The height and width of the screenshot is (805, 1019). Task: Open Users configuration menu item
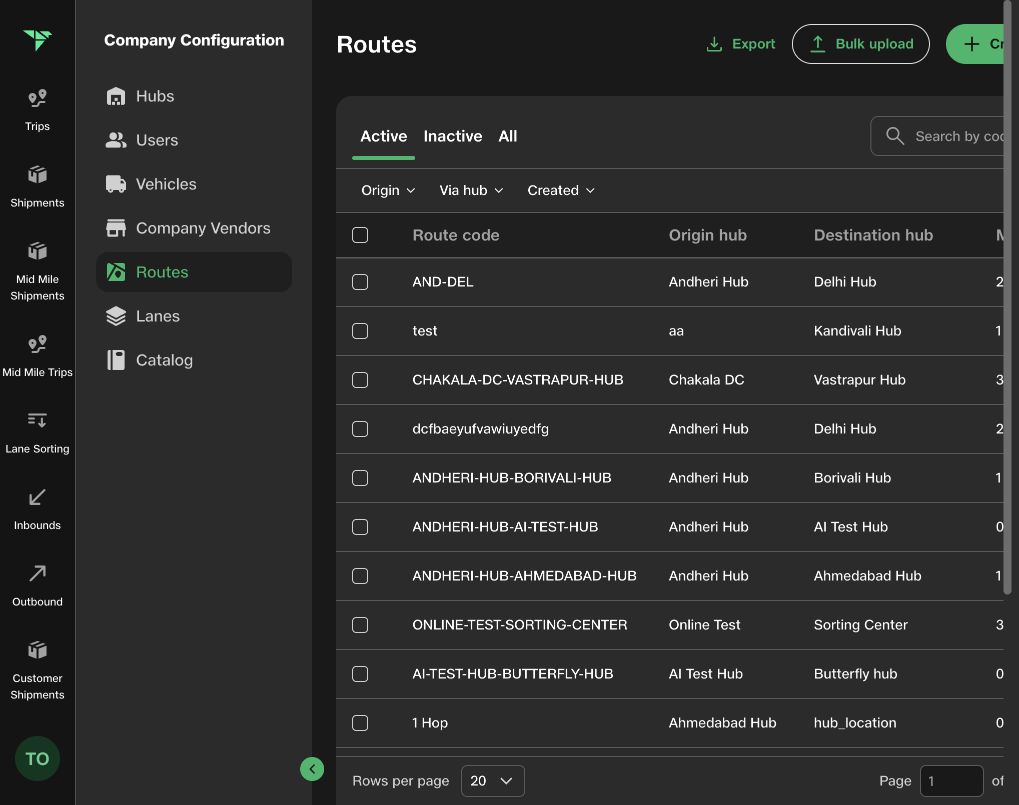coord(194,140)
